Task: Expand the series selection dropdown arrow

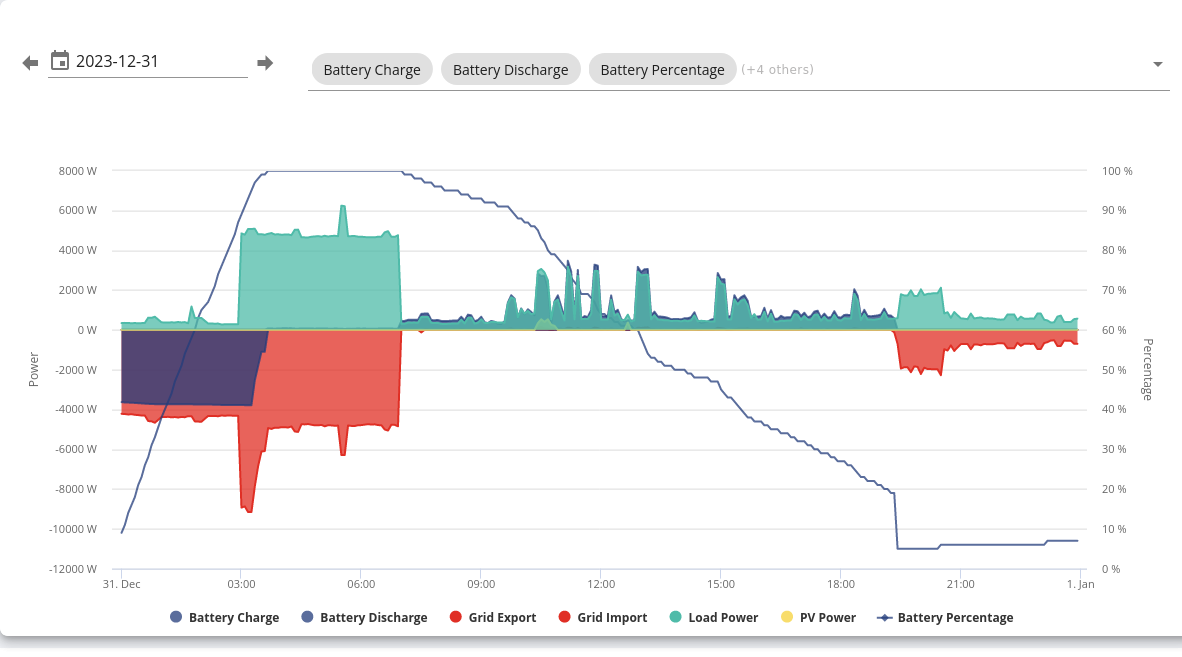Action: pyautogui.click(x=1158, y=65)
